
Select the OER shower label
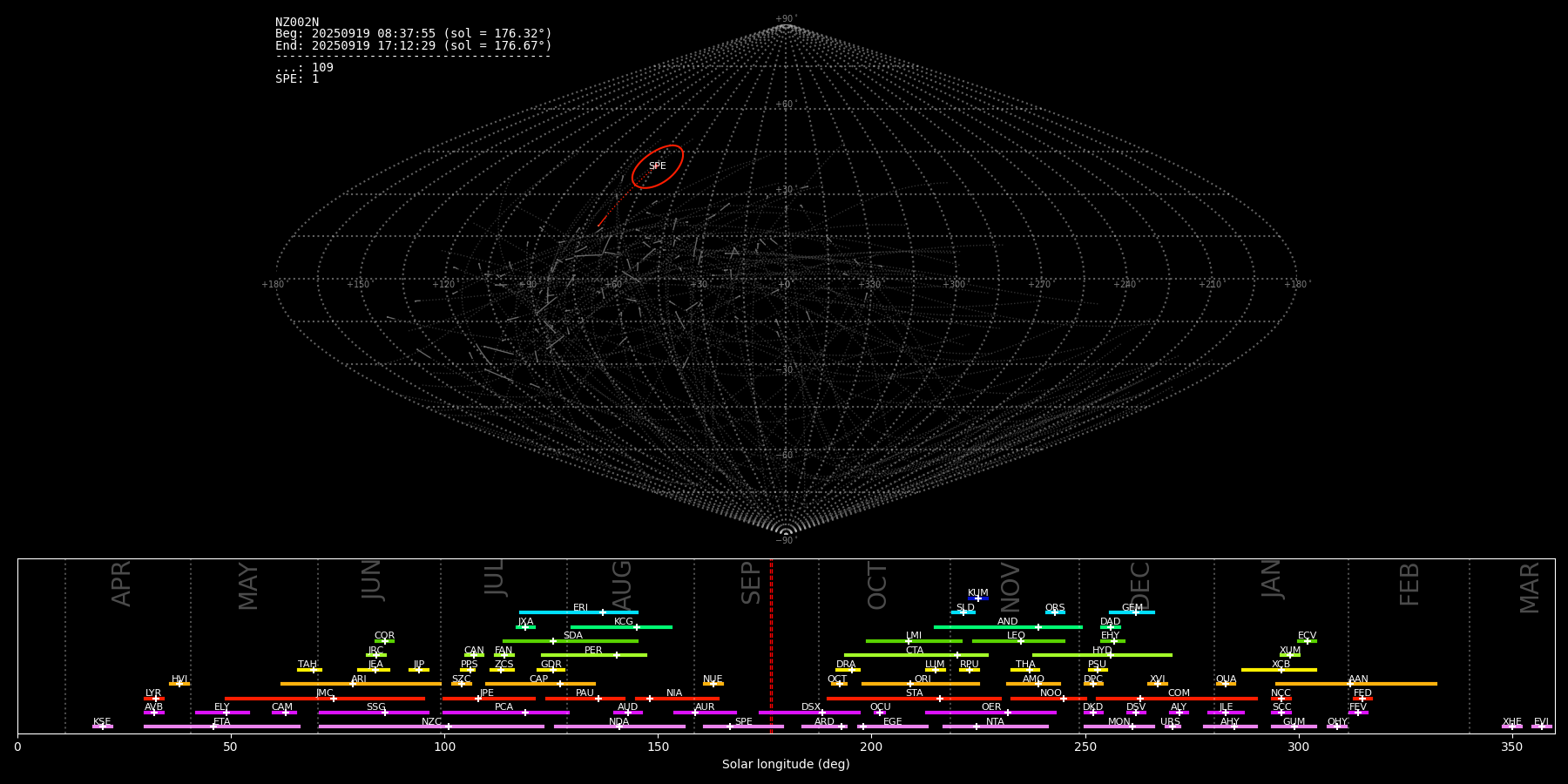click(x=991, y=707)
